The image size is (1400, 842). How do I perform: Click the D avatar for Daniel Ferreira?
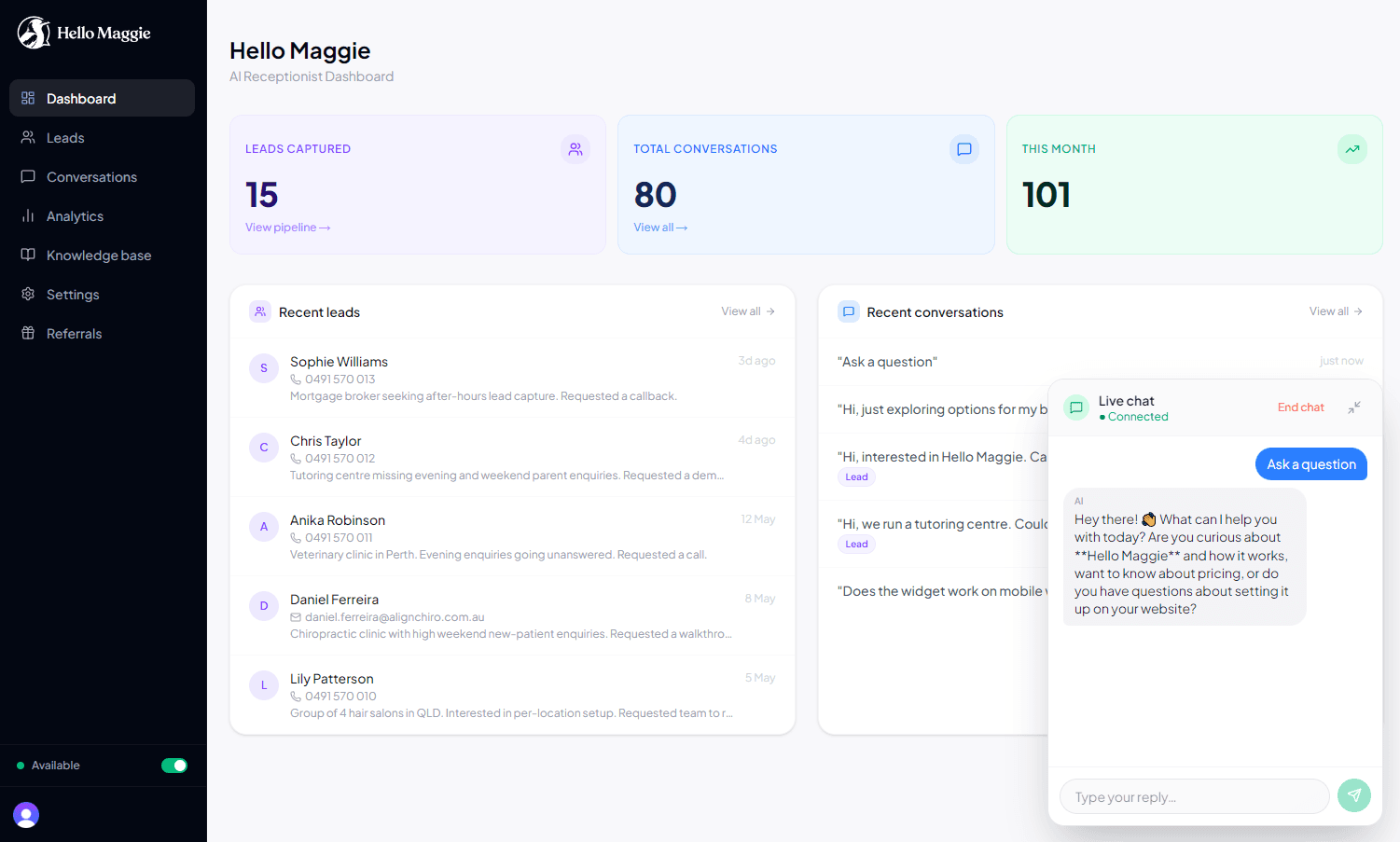(x=264, y=606)
